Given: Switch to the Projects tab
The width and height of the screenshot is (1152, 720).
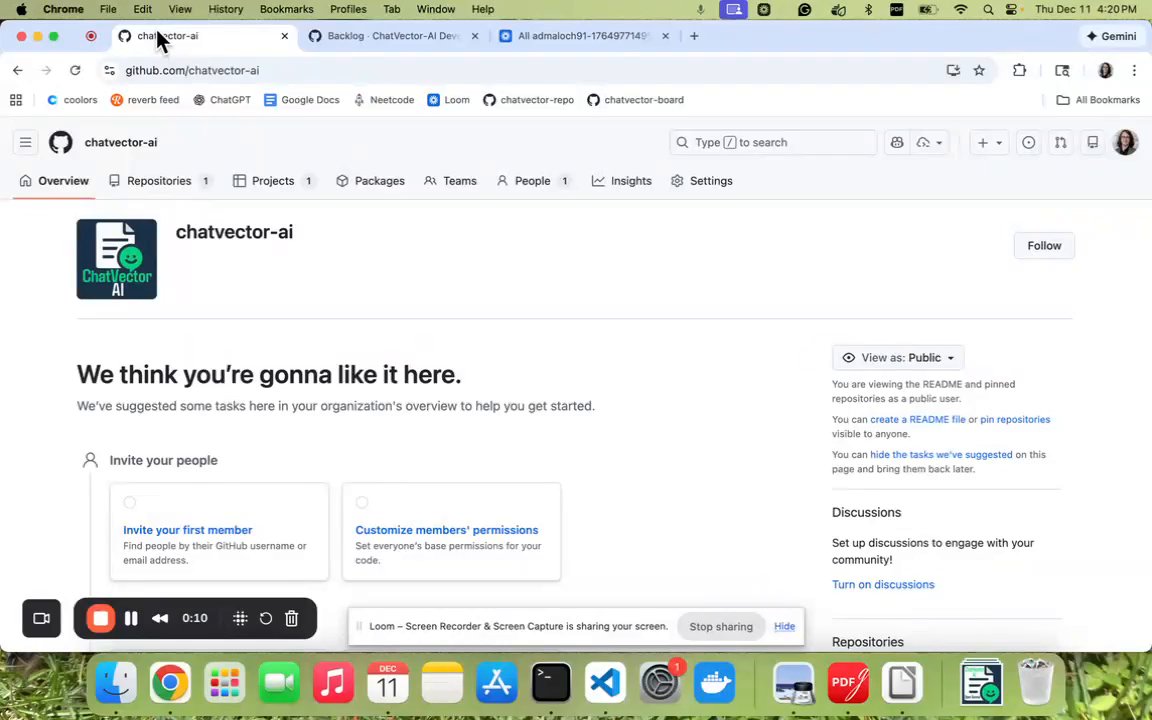Looking at the screenshot, I should tap(274, 181).
